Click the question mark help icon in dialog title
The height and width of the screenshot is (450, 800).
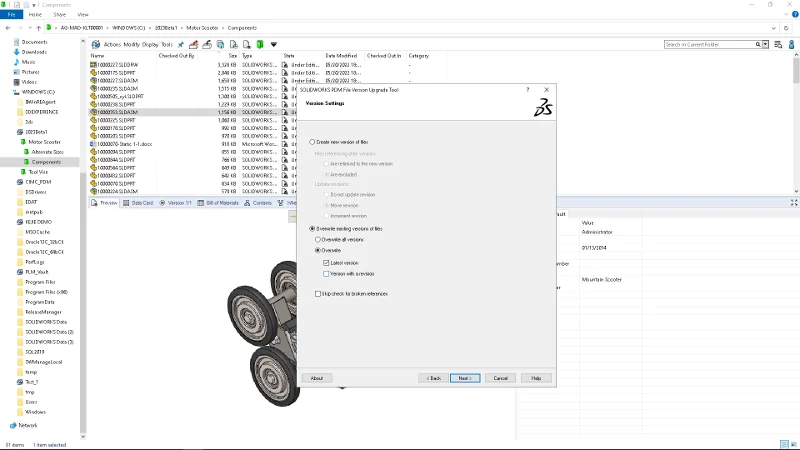[x=529, y=89]
